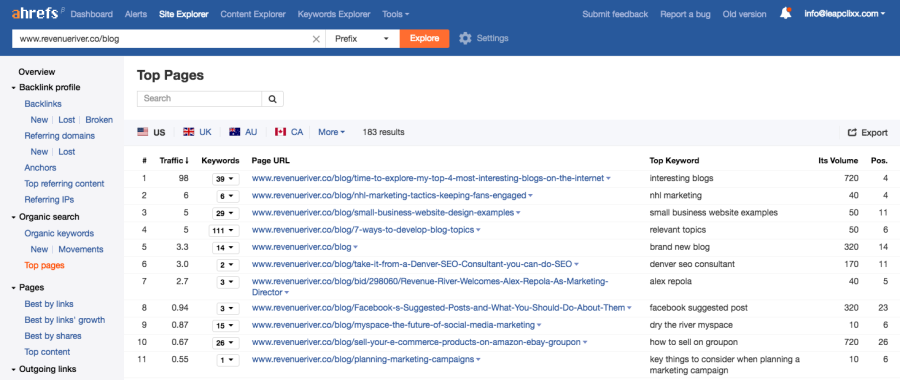Viewport: 900px width, 380px height.
Task: Open the nhl-marketing-tactics page URL
Action: coord(389,195)
